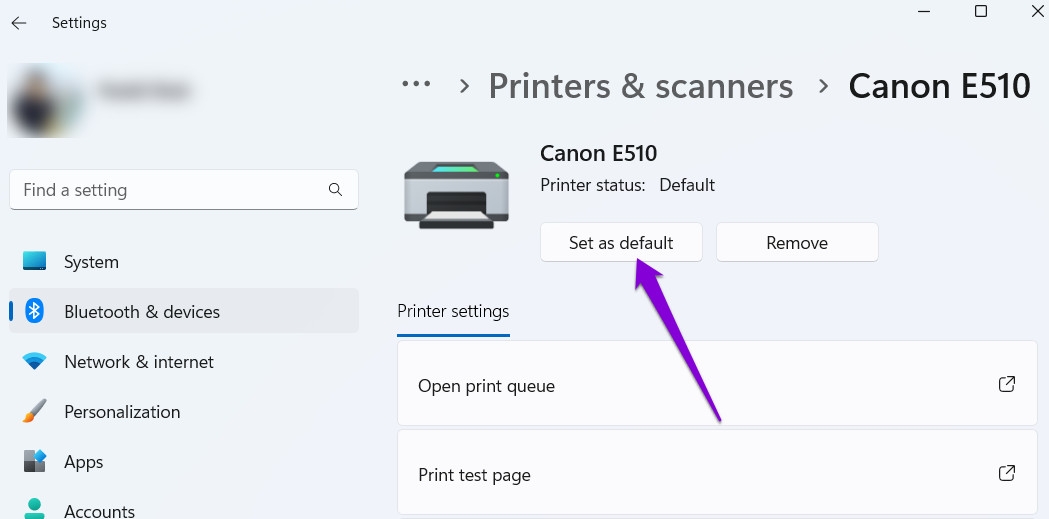The width and height of the screenshot is (1049, 519).
Task: Click the back arrow in Settings
Action: [19, 23]
